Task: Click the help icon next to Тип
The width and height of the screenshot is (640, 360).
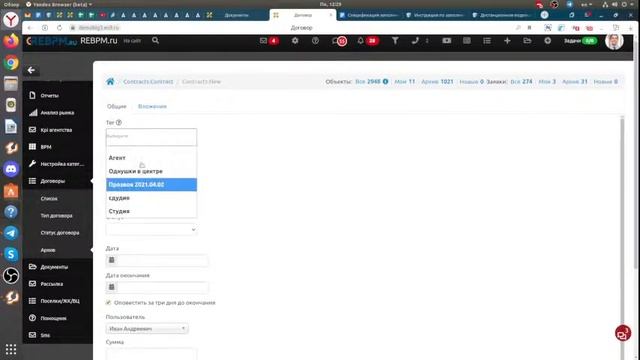Action: [x=119, y=122]
